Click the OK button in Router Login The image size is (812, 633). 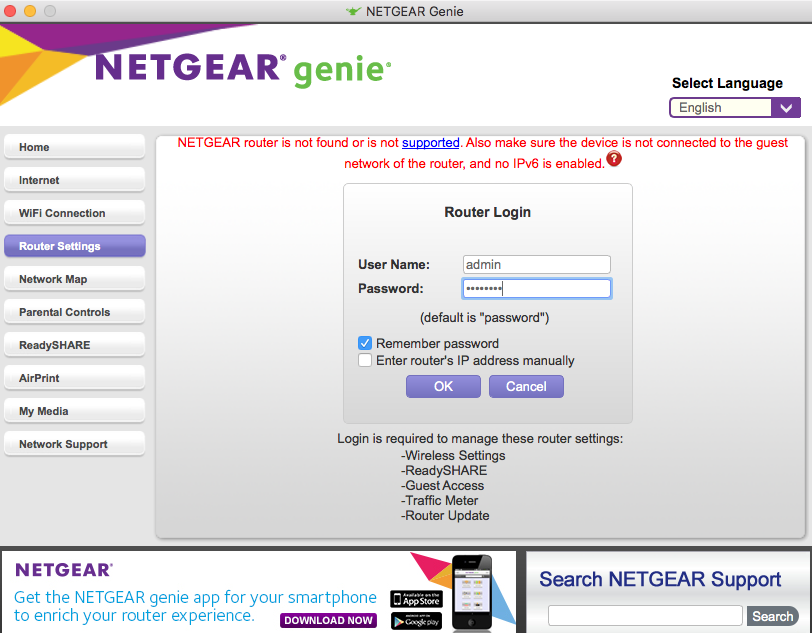[443, 386]
